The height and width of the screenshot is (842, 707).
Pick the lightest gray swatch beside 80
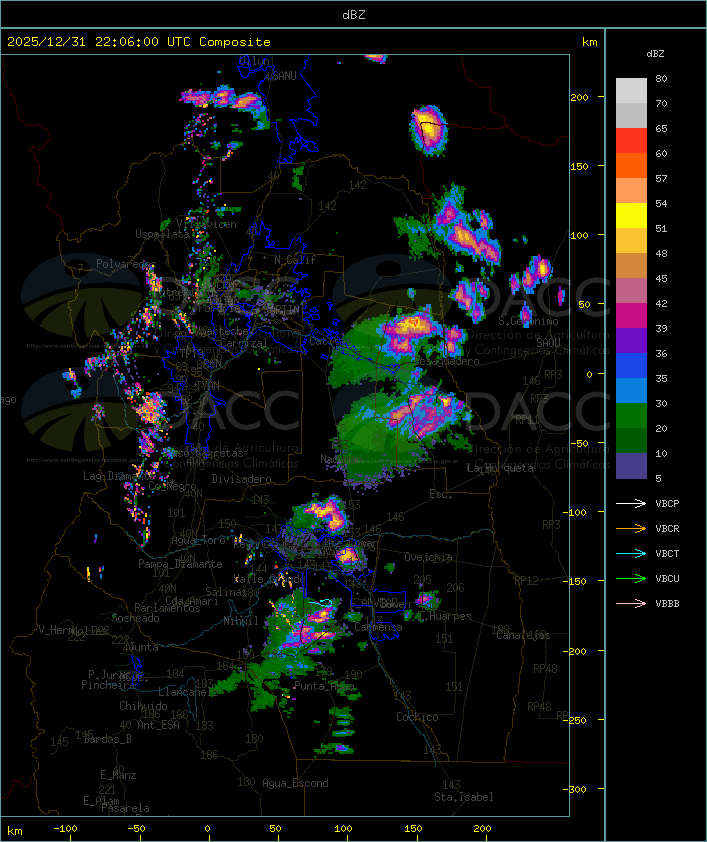click(x=631, y=91)
